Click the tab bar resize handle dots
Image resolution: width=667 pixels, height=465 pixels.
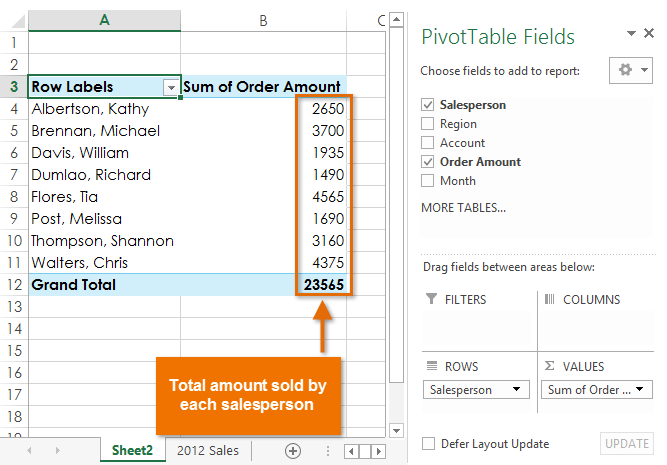(328, 451)
